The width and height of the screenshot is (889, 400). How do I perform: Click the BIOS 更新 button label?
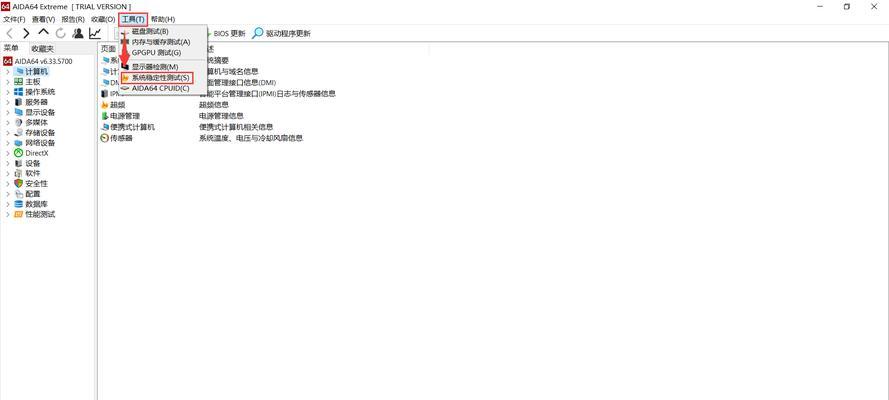tap(230, 33)
